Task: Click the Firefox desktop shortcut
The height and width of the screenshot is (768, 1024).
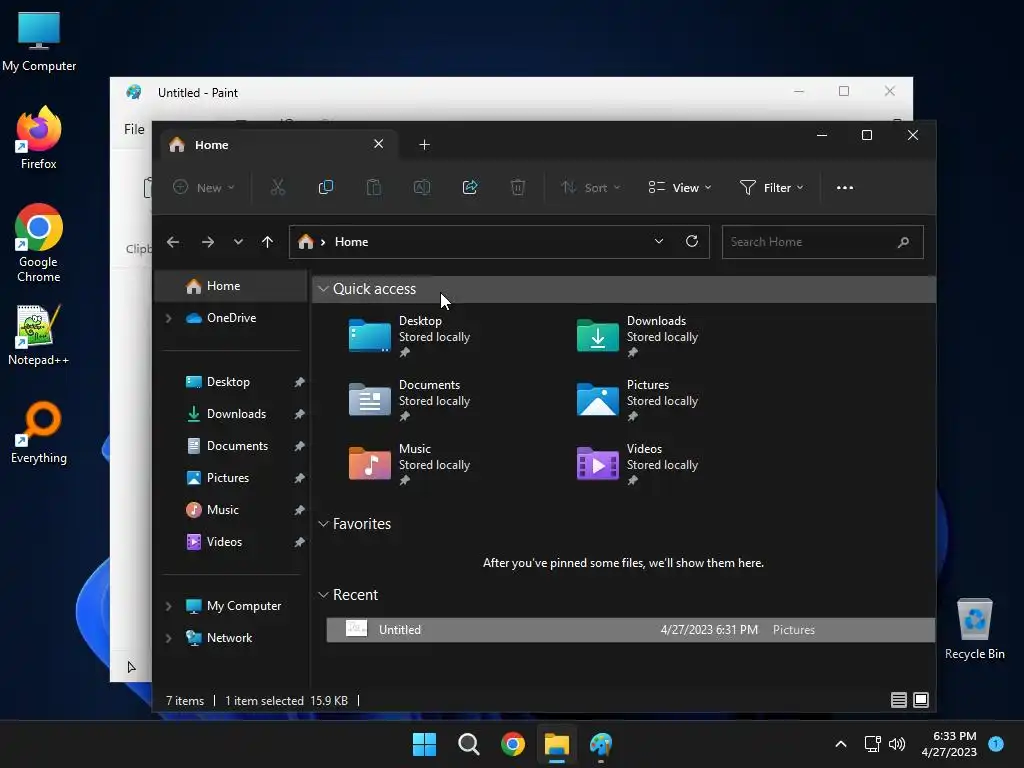Action: [39, 138]
